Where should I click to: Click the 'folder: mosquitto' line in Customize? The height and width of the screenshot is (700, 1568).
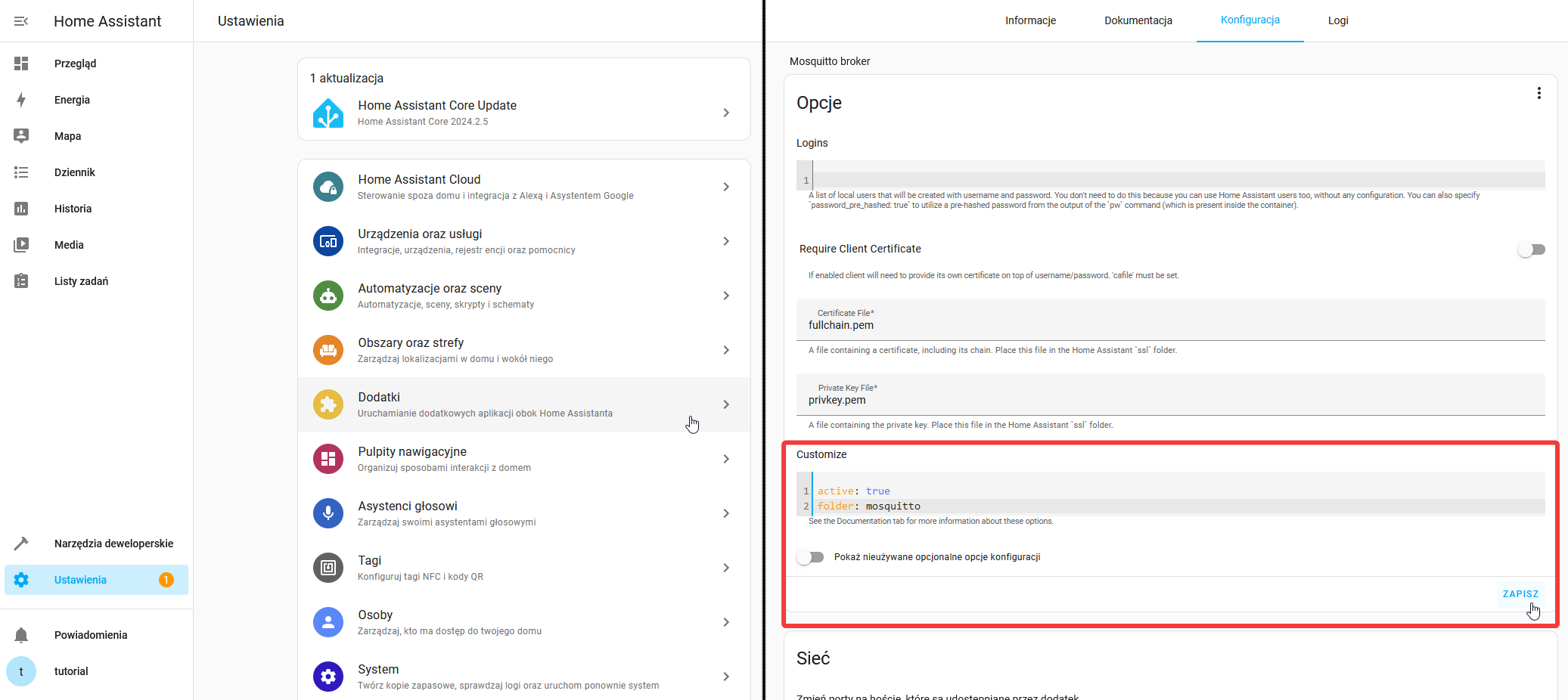pos(868,506)
